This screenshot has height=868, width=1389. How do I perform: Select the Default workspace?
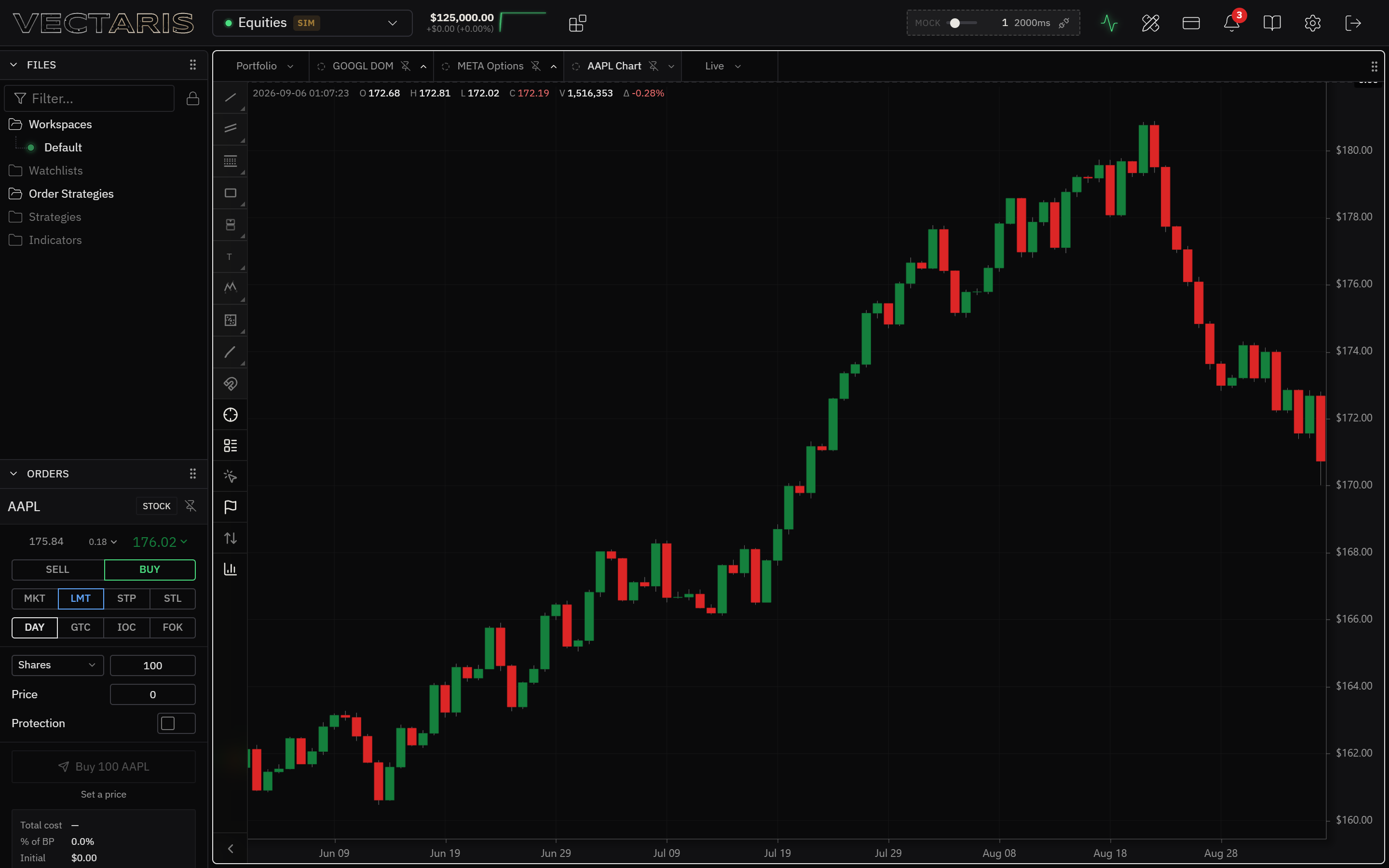[63, 148]
